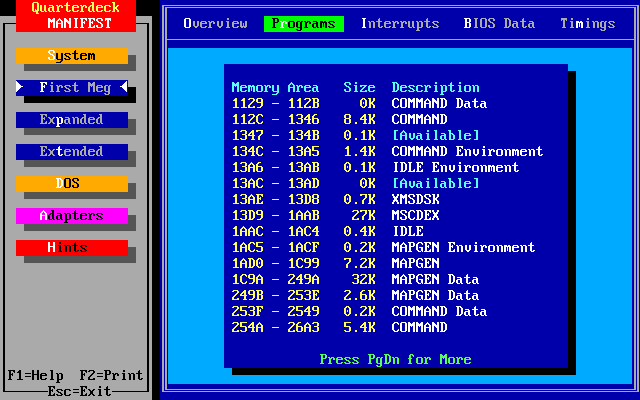Open the Hints category
This screenshot has width=640, height=400.
pyautogui.click(x=72, y=247)
